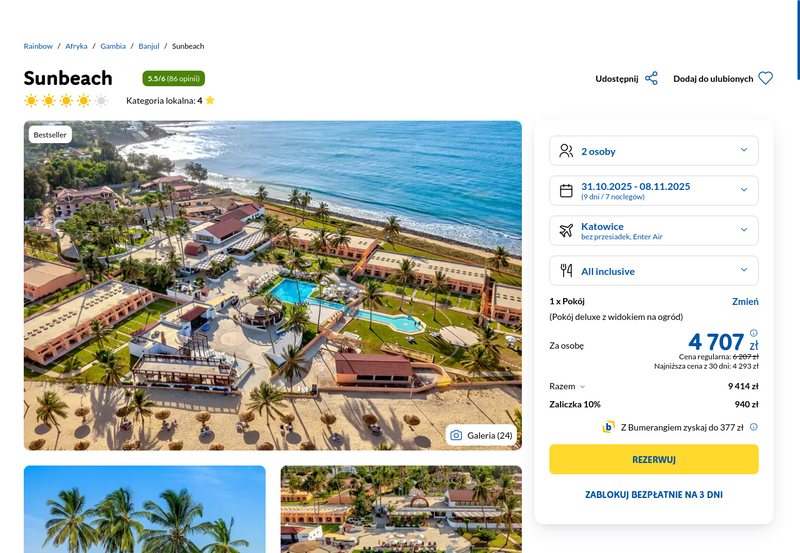Click the yellow REZERWUJ button

pos(654,459)
